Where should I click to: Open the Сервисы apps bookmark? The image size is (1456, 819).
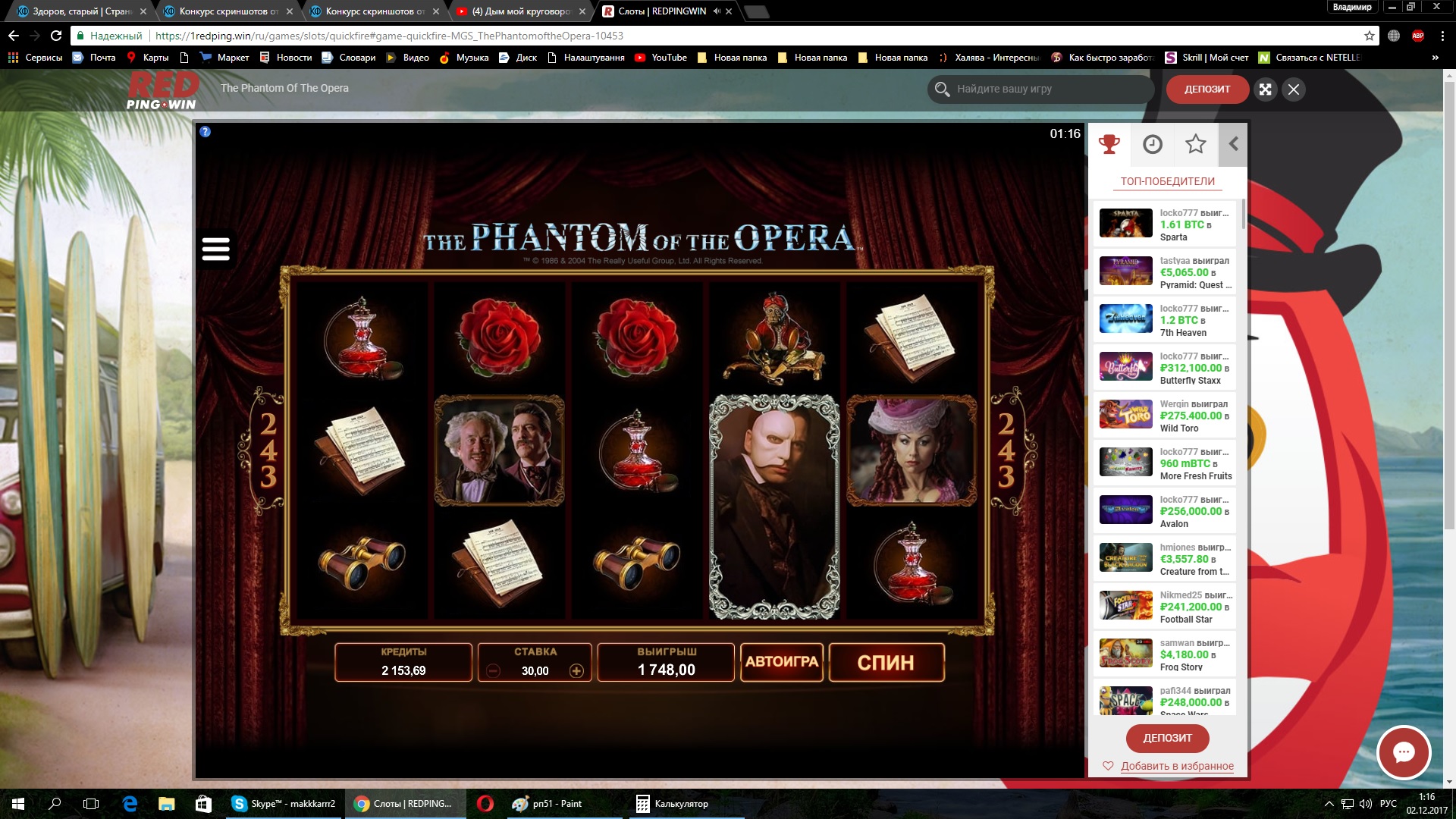point(35,58)
